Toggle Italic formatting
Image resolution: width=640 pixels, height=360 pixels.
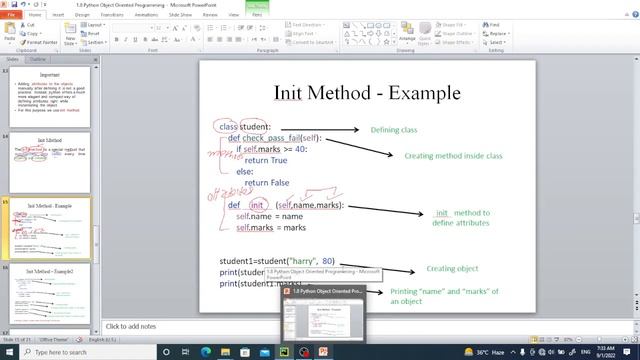click(x=126, y=40)
